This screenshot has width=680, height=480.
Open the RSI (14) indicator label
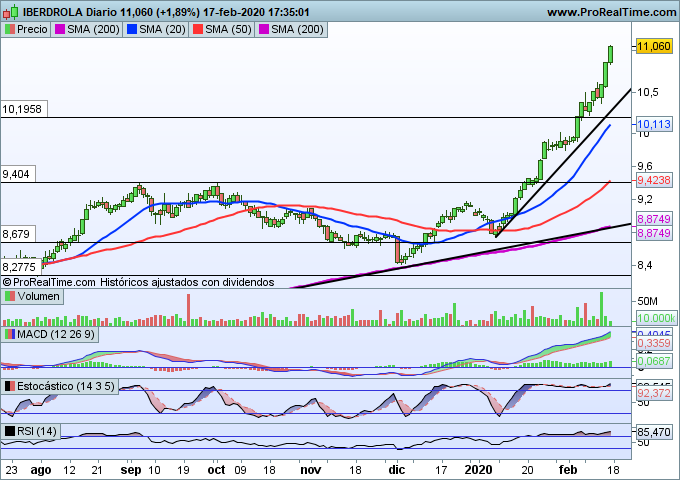point(37,431)
